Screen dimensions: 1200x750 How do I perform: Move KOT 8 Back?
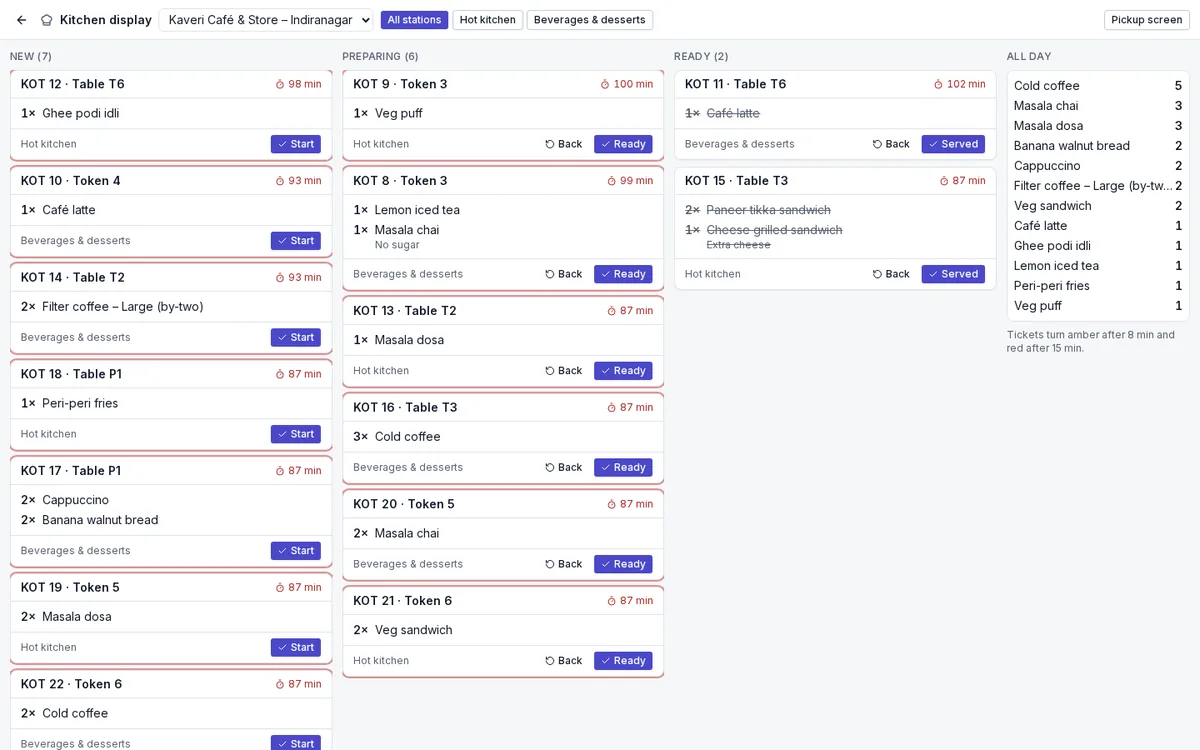coord(564,274)
